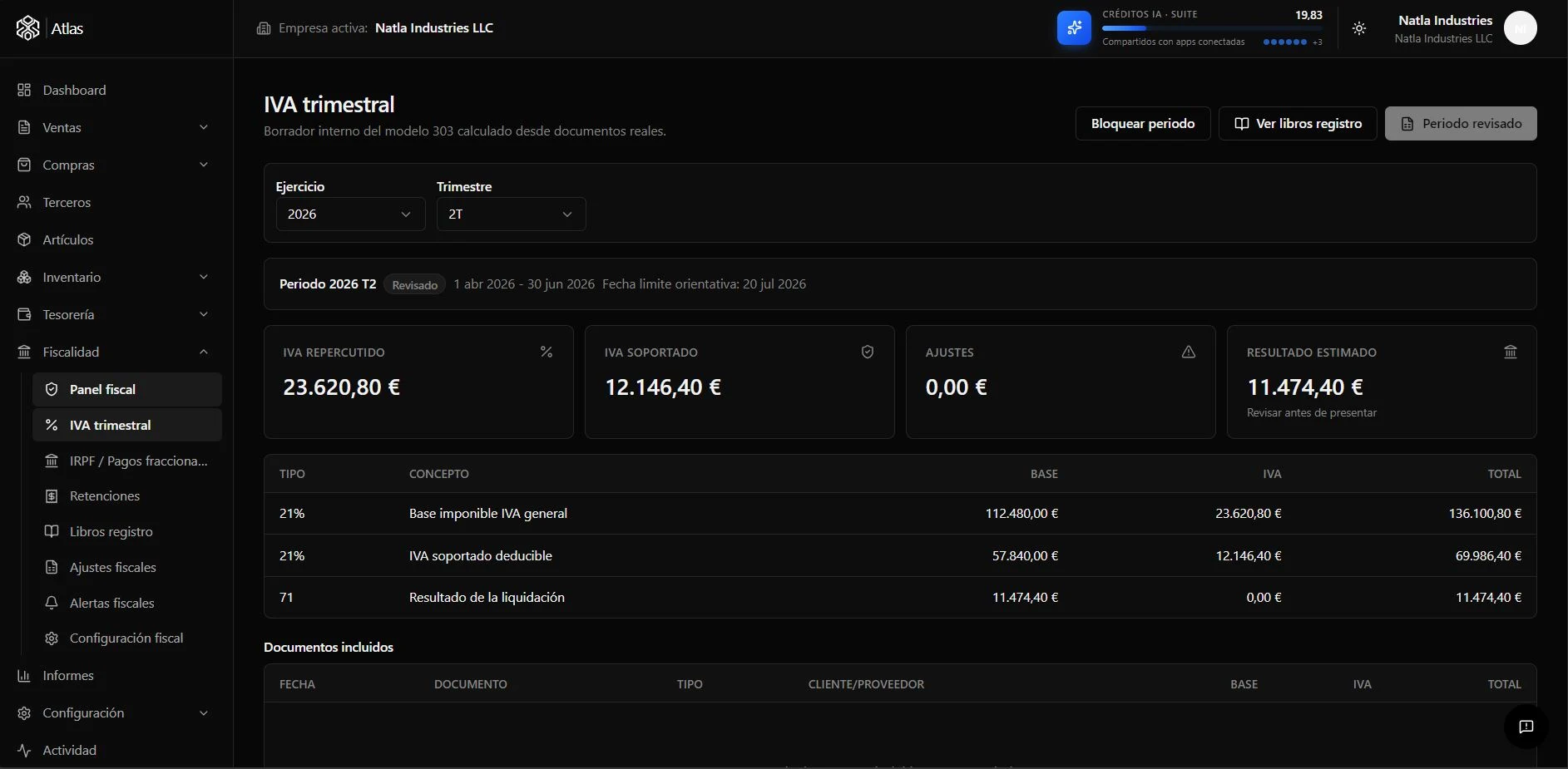Click the IRPF bank icon in sidebar

click(x=52, y=461)
